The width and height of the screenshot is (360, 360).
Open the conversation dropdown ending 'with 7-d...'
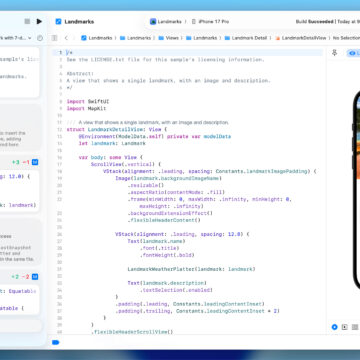pyautogui.click(x=15, y=38)
